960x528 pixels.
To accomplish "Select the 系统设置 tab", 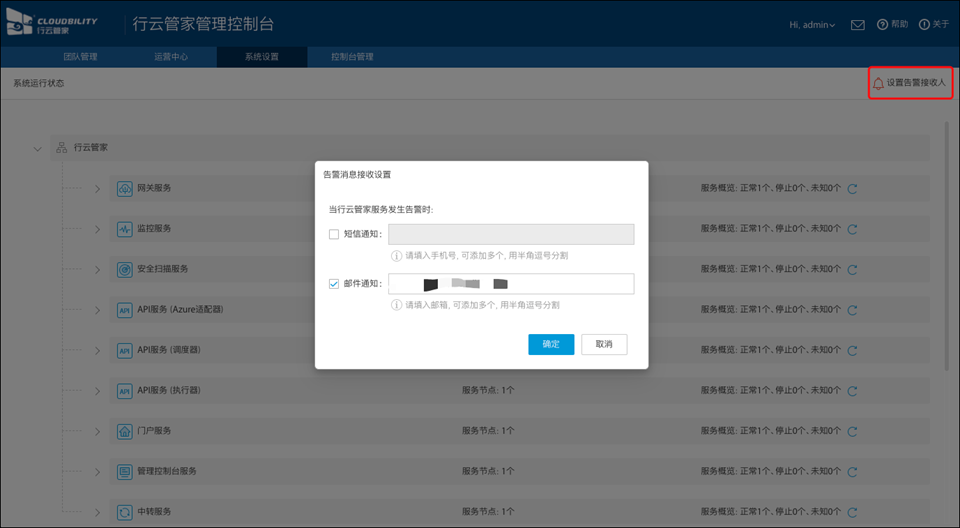I will click(x=261, y=57).
